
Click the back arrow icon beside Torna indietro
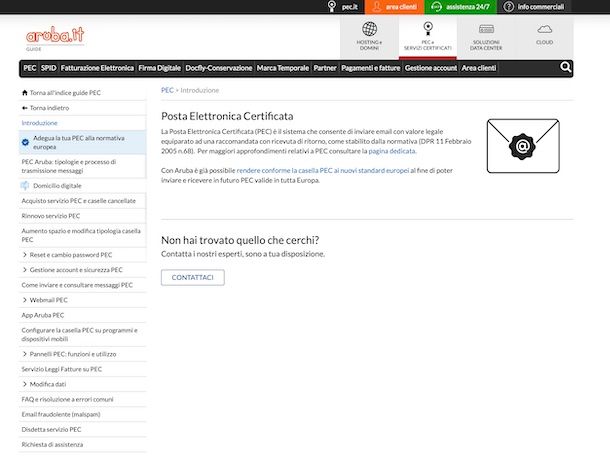[25, 108]
